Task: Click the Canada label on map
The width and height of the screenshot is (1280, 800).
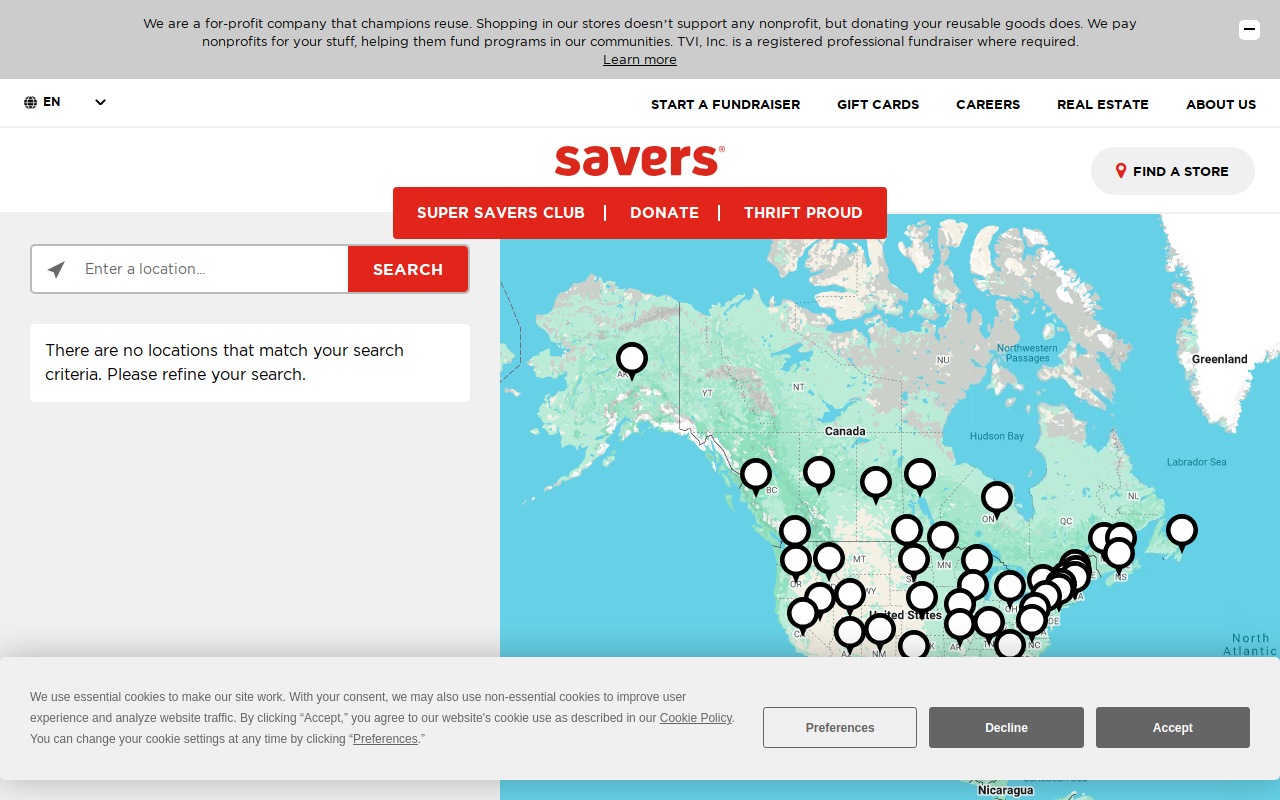Action: click(x=845, y=431)
